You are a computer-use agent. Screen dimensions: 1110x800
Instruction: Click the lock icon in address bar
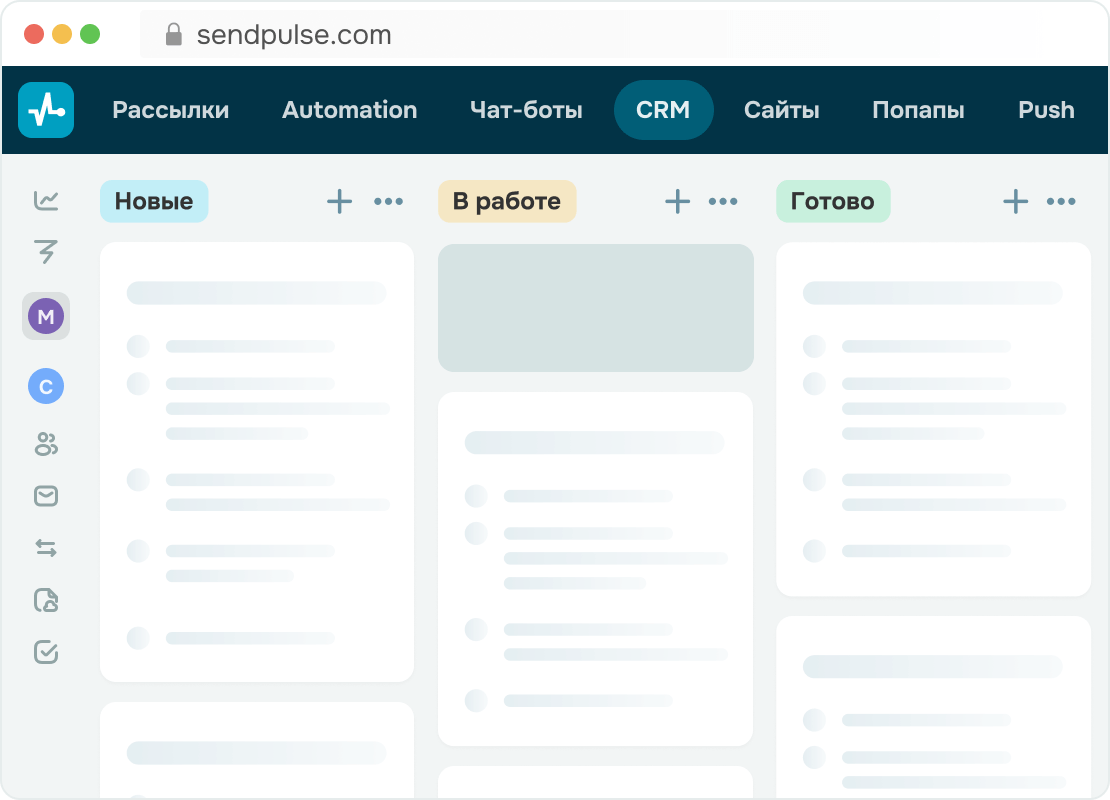tap(173, 34)
